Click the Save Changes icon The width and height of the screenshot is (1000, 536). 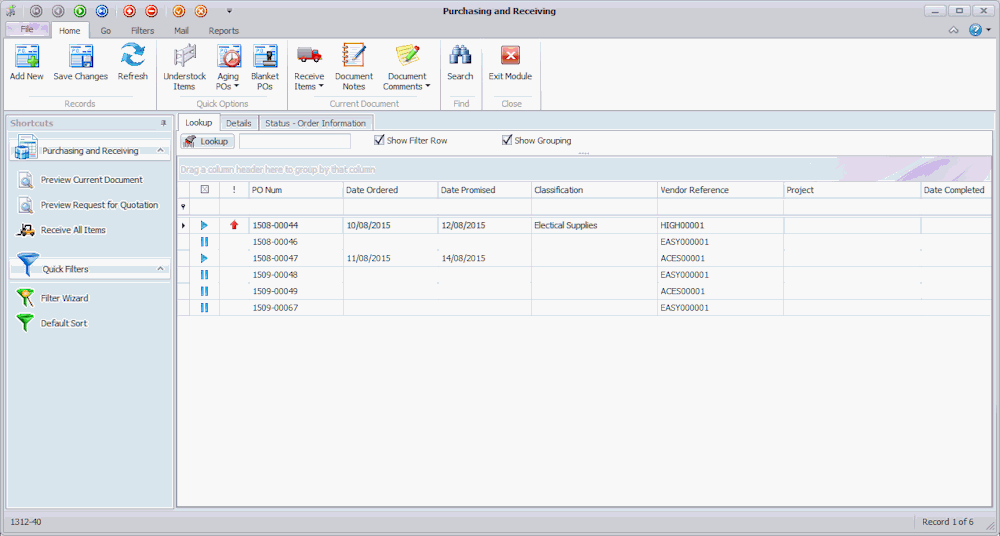click(80, 62)
